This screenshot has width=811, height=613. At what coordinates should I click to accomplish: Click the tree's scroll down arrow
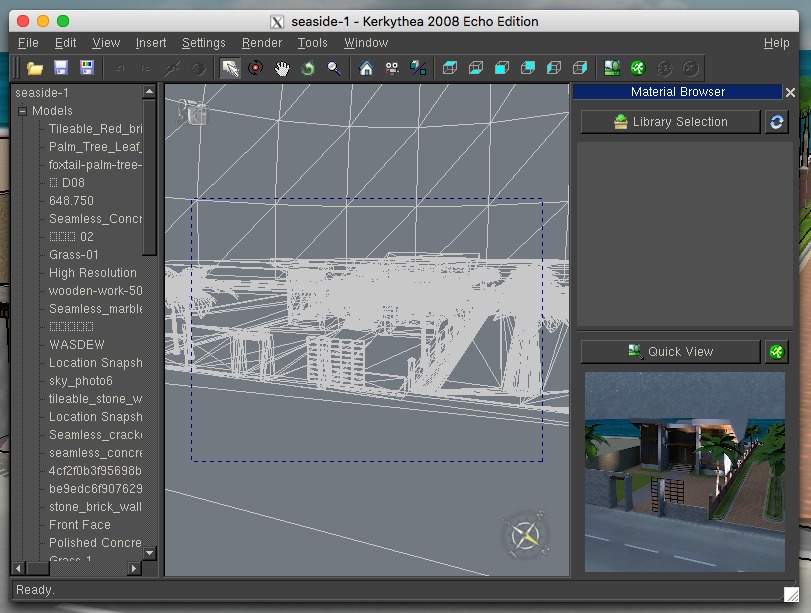point(149,553)
